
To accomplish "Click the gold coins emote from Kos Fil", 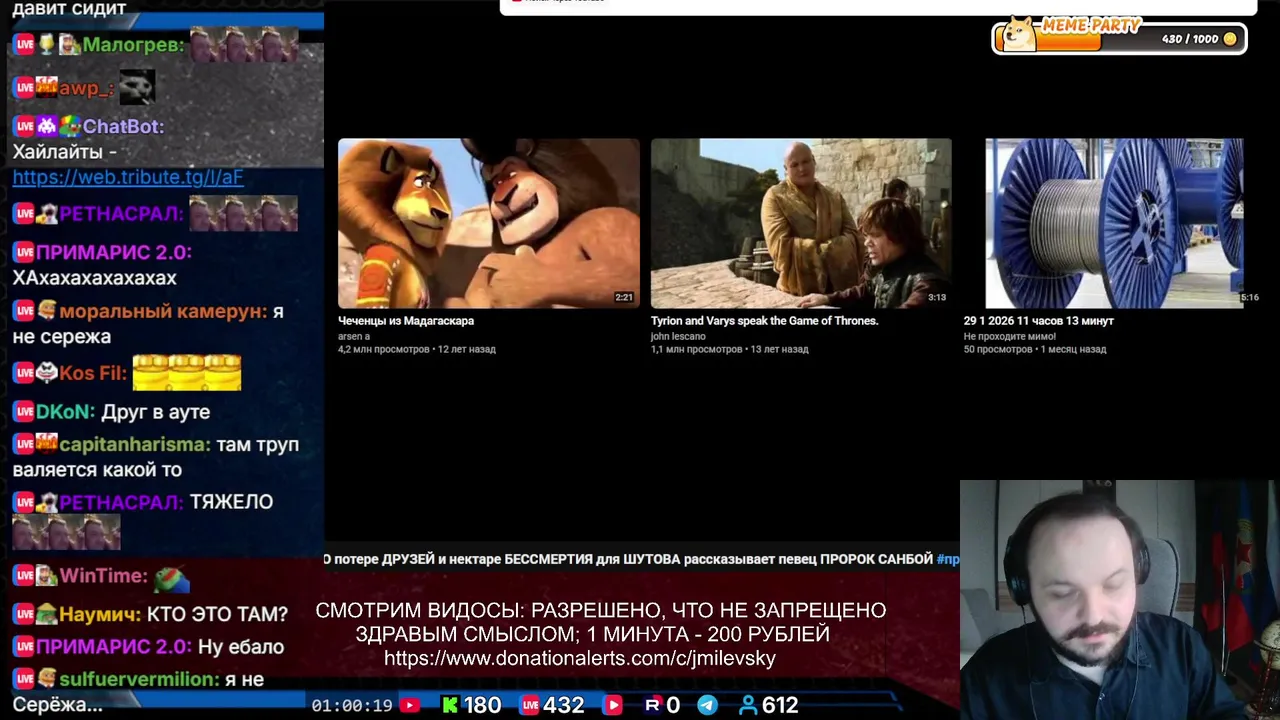I will [187, 372].
